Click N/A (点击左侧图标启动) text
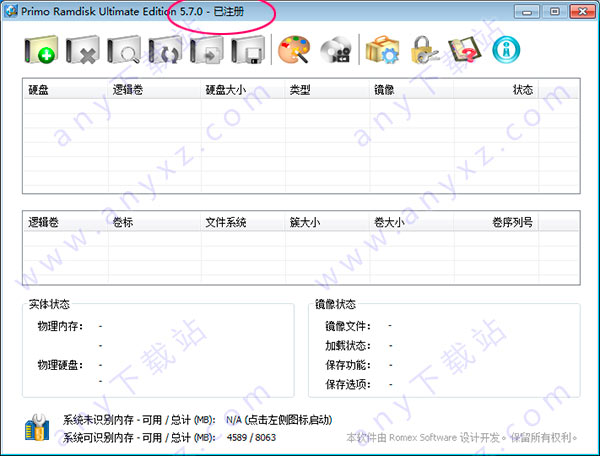 pos(279,420)
